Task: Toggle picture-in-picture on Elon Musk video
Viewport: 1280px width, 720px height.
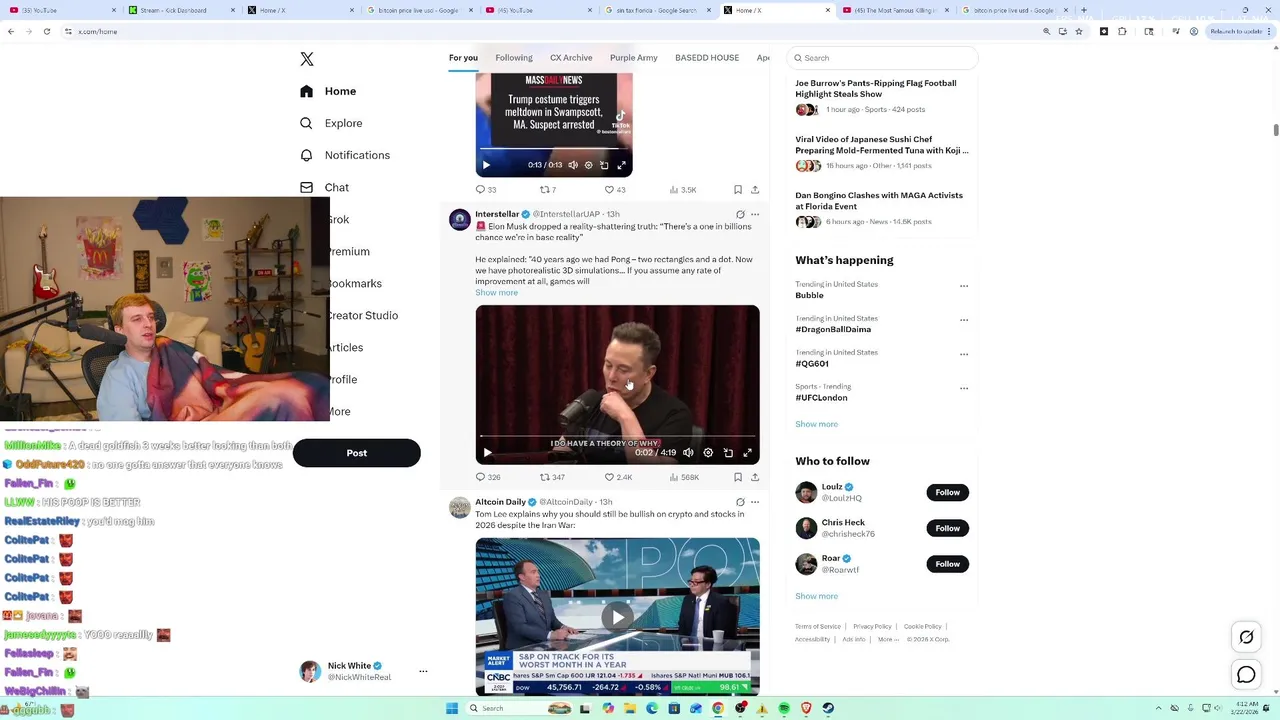Action: click(728, 453)
